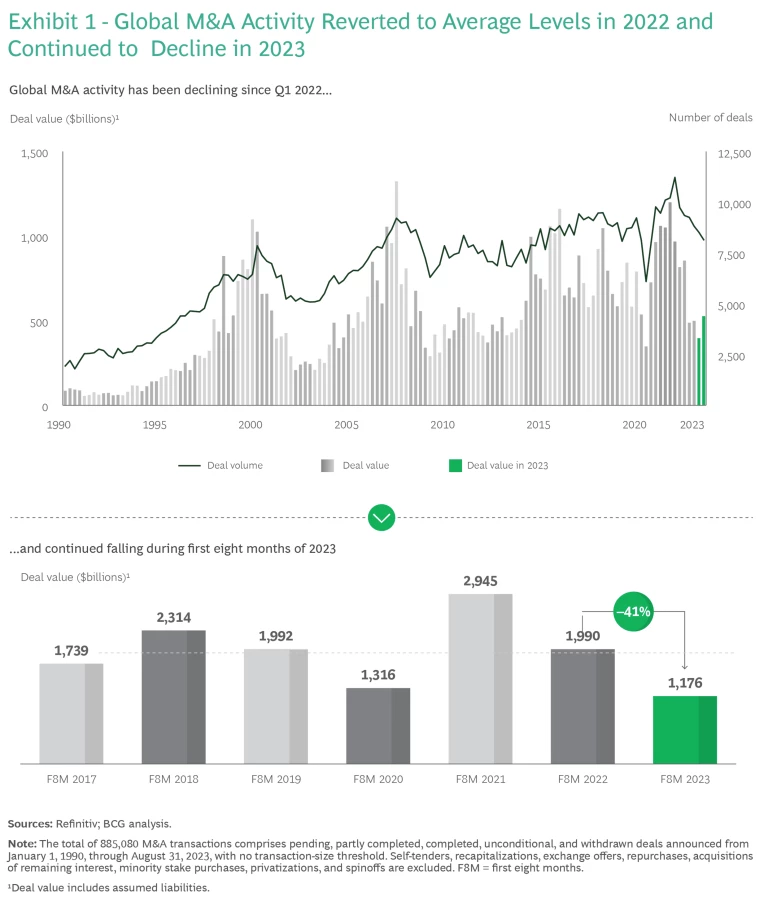Select the F8M 2020 bar

pyautogui.click(x=378, y=725)
